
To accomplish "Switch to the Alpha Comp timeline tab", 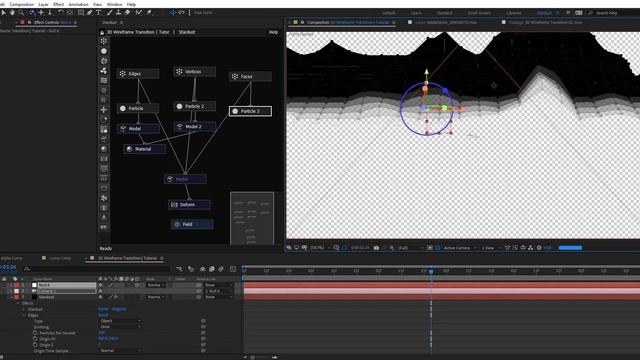I will point(12,258).
